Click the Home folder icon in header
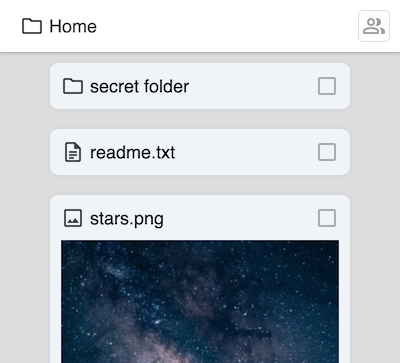 tap(32, 26)
